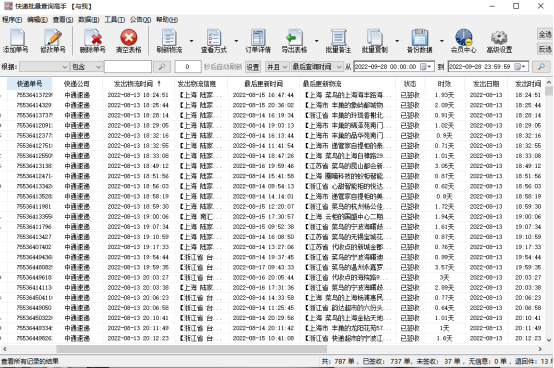Focus the auto-refresh seconds field showing 0
This screenshot has width=554, height=368.
coord(188,66)
